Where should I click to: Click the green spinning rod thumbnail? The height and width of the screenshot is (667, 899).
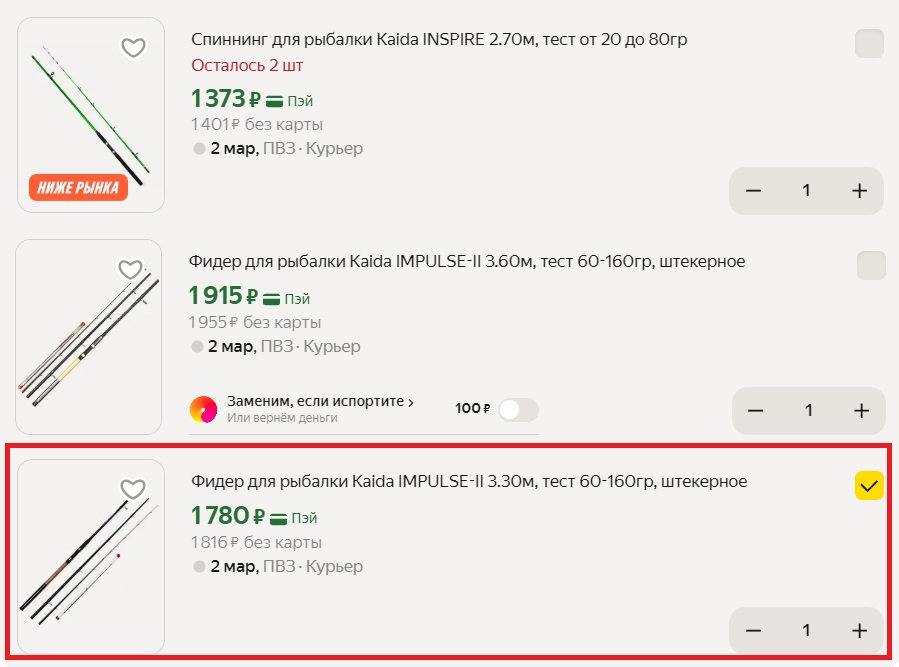[x=90, y=110]
